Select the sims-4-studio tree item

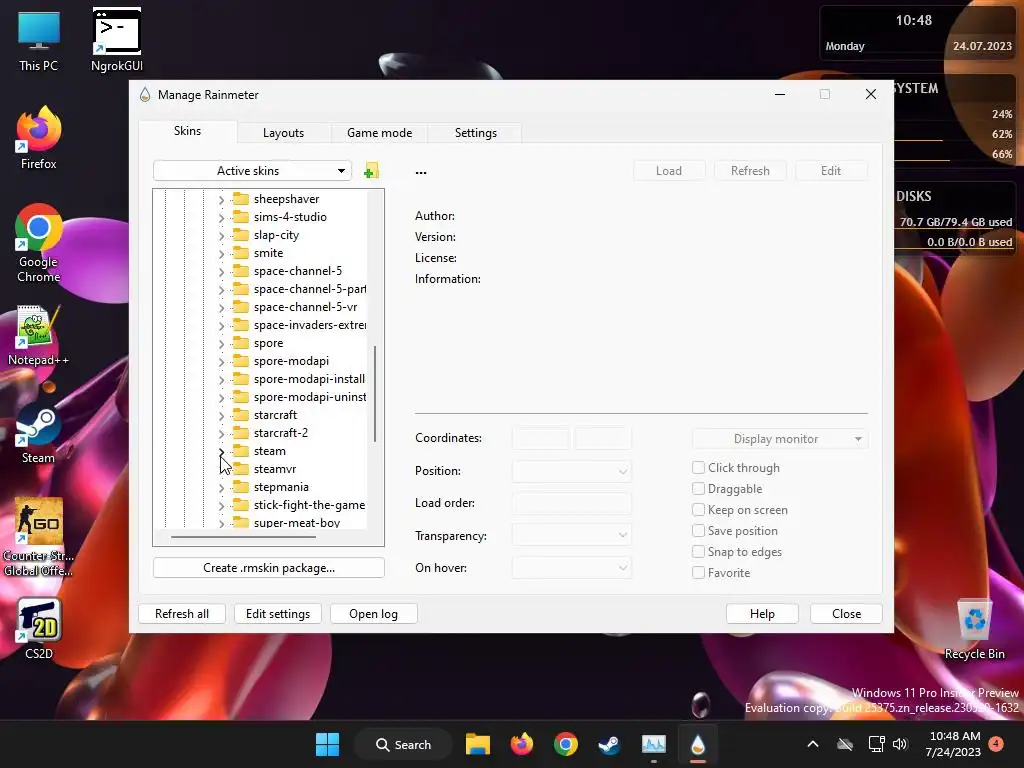(290, 217)
